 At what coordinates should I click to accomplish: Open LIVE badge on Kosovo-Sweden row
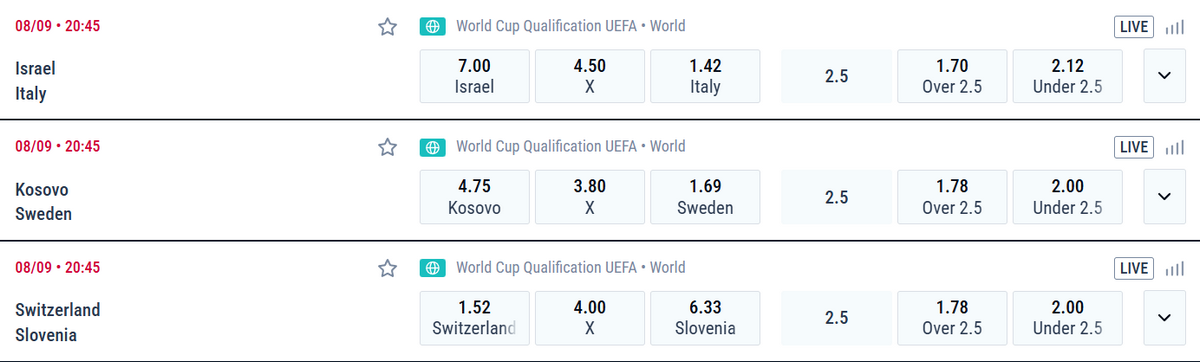pyautogui.click(x=1134, y=147)
